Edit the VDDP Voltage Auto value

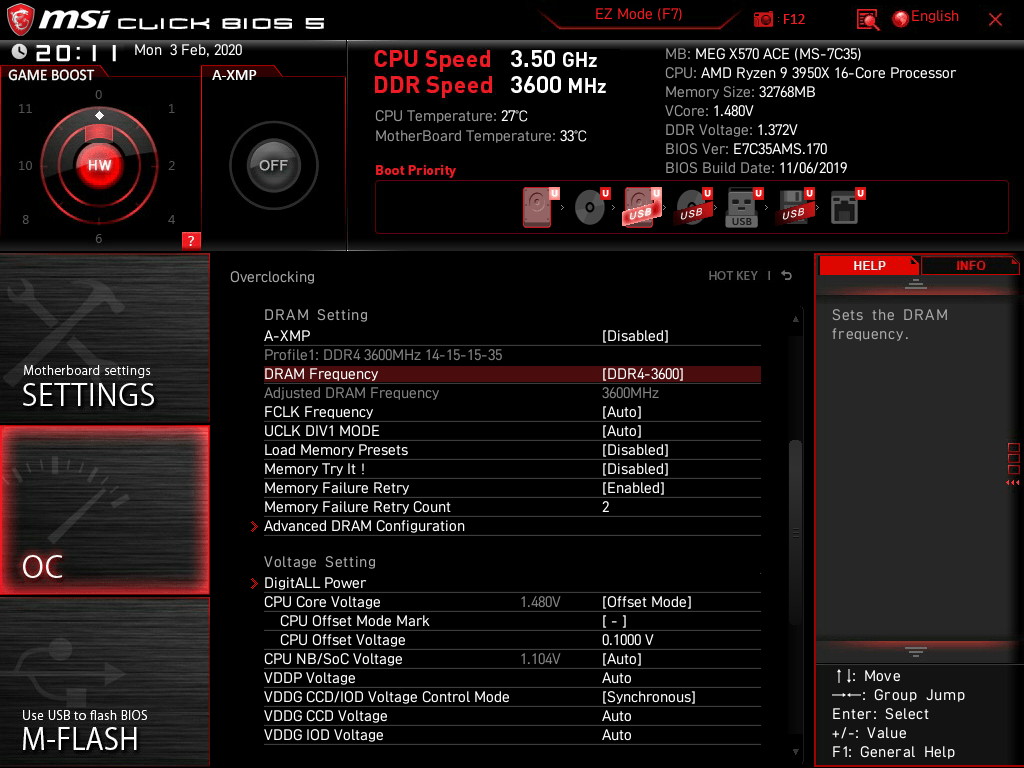pos(512,678)
